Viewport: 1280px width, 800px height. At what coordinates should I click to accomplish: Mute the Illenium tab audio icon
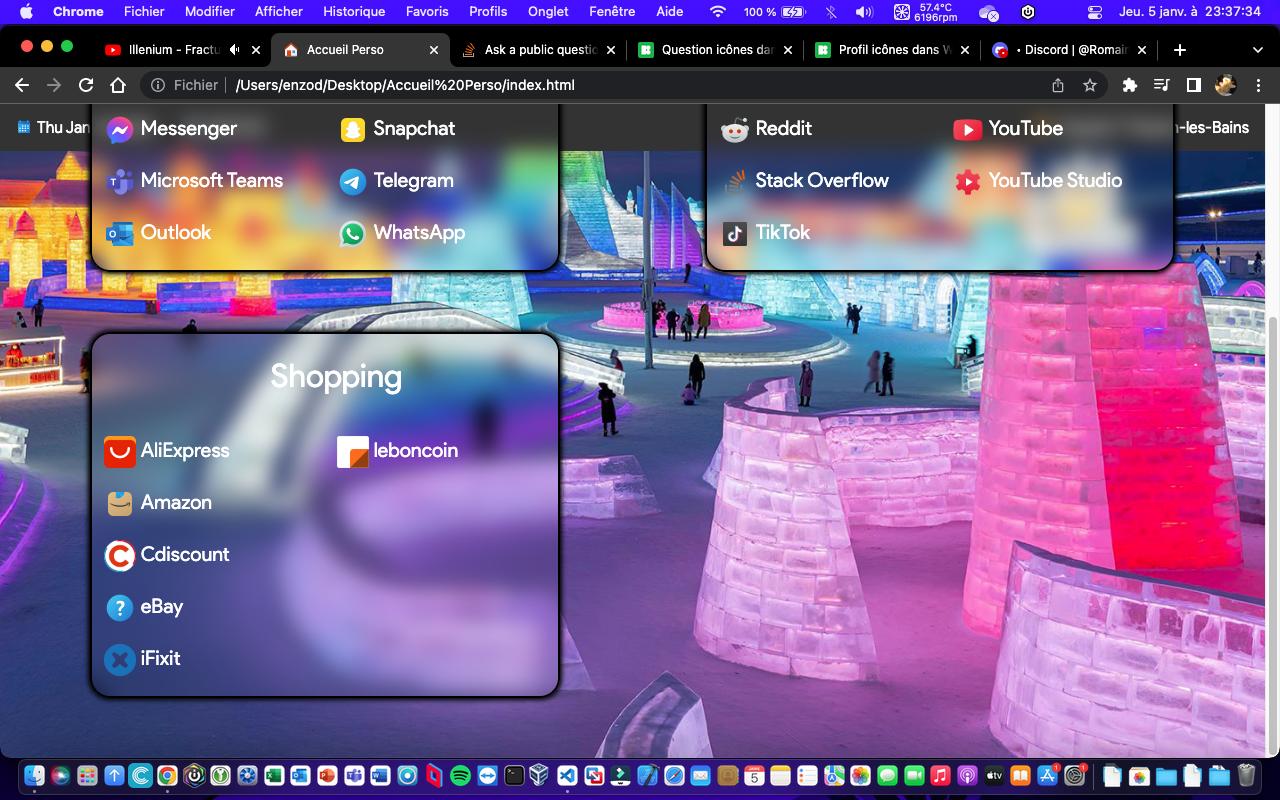(235, 50)
